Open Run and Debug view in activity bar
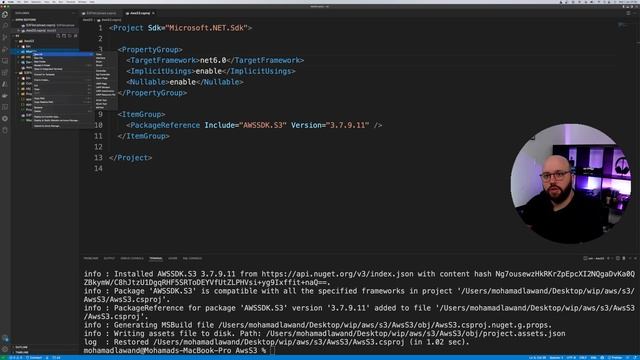The image size is (640, 360). 5,49
